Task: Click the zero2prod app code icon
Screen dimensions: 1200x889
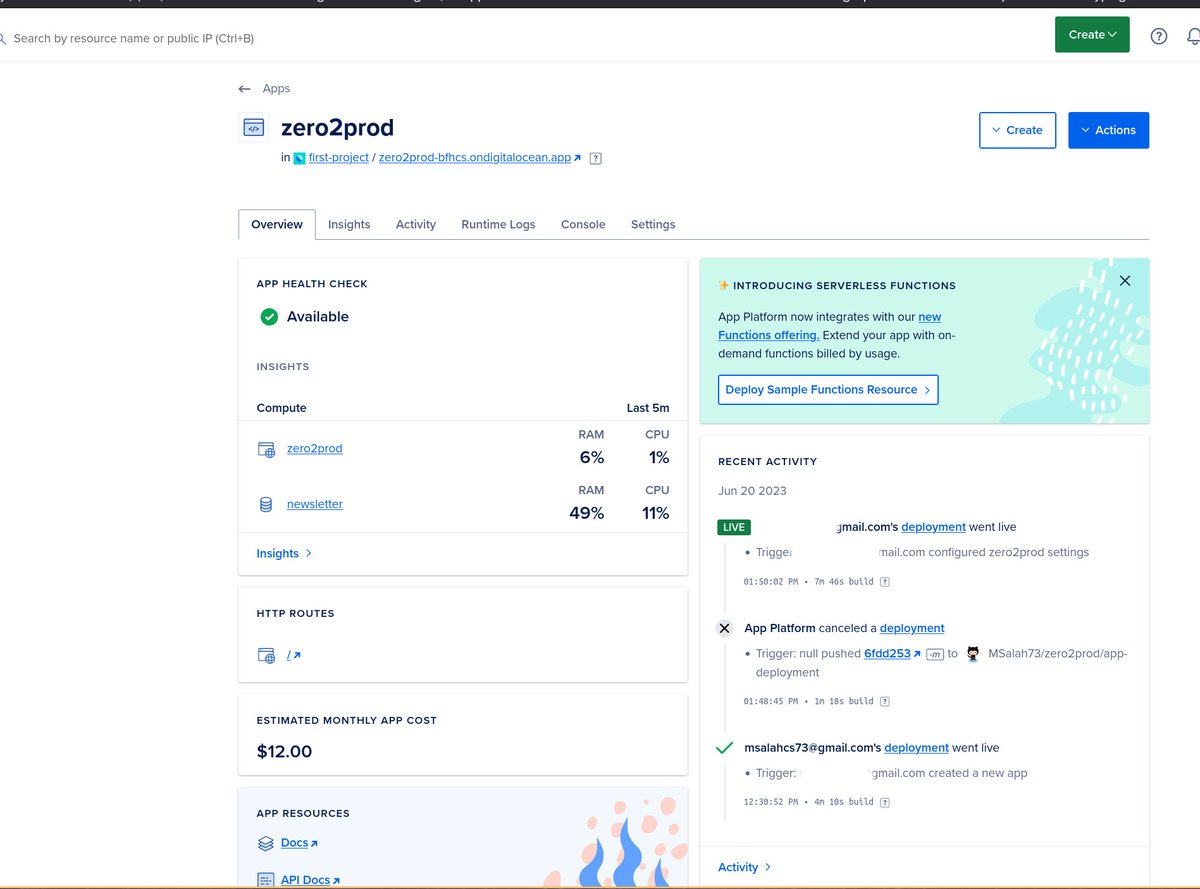Action: tap(254, 128)
